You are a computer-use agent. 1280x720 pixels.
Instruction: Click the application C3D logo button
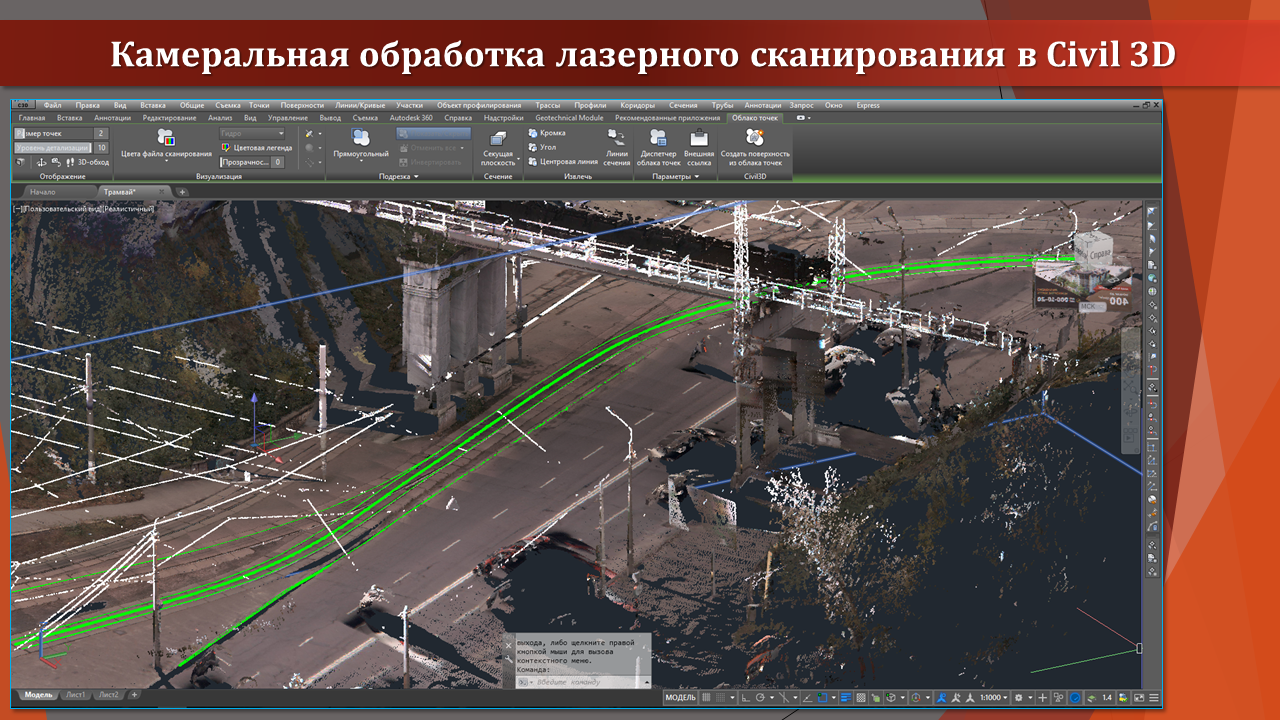point(22,105)
